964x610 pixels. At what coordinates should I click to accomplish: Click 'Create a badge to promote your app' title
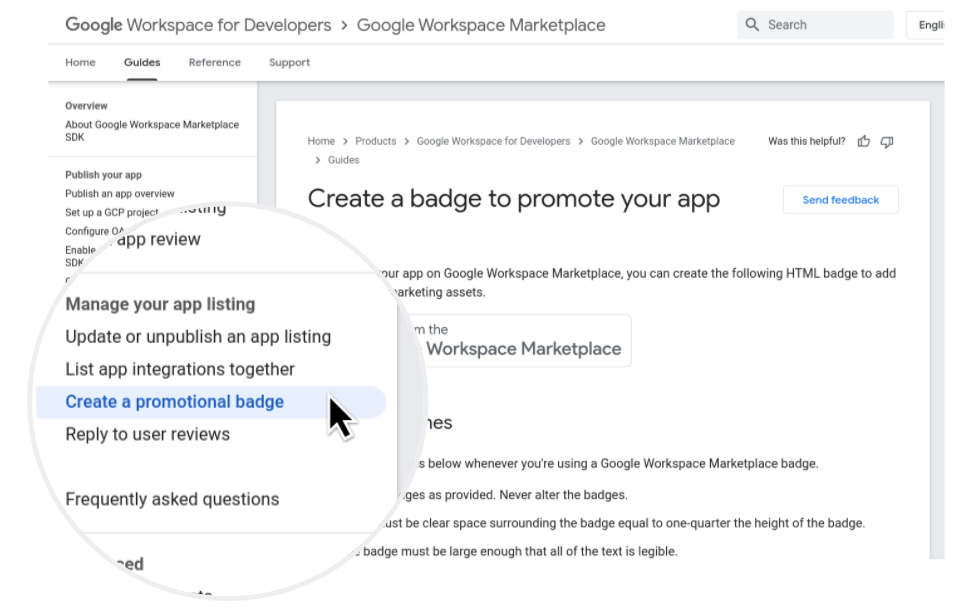click(x=513, y=199)
